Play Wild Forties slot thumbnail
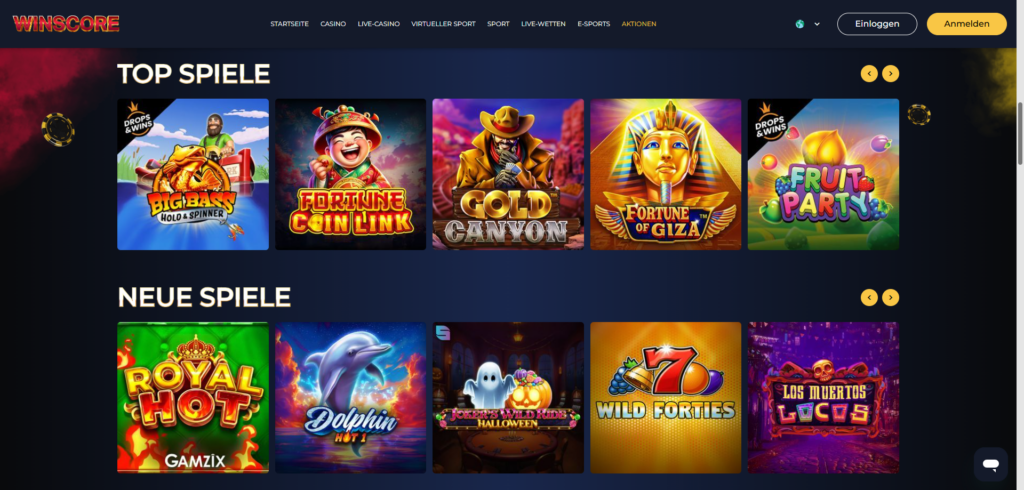The image size is (1024, 490). [x=665, y=398]
